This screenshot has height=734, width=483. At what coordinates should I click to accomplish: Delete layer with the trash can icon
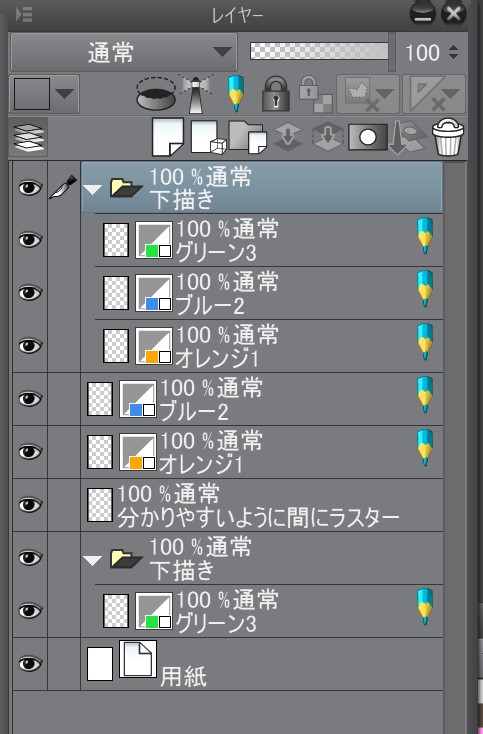pos(448,136)
